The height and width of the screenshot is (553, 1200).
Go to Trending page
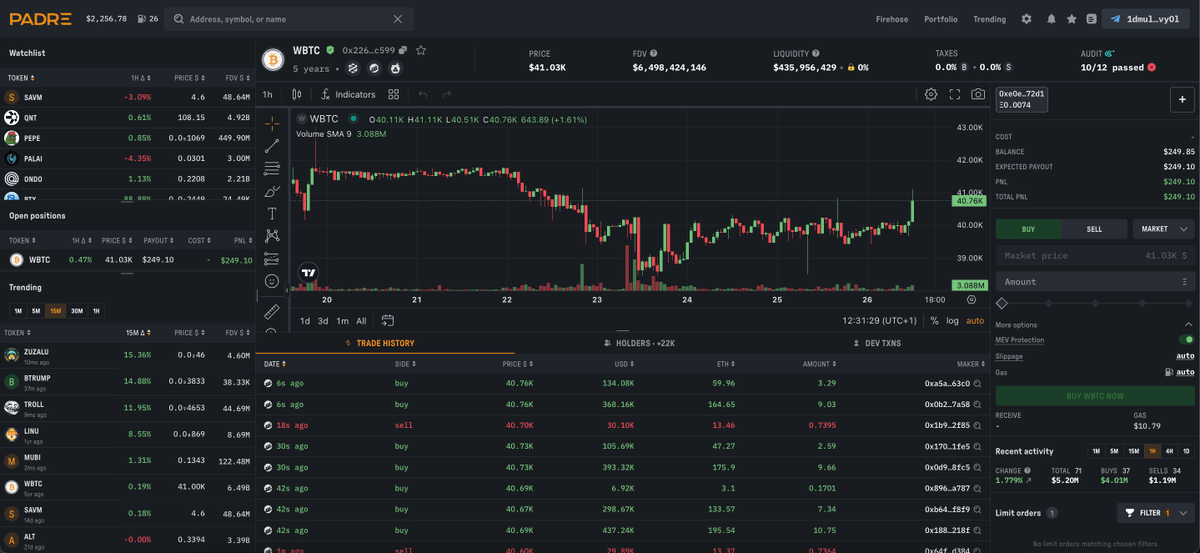[x=990, y=19]
